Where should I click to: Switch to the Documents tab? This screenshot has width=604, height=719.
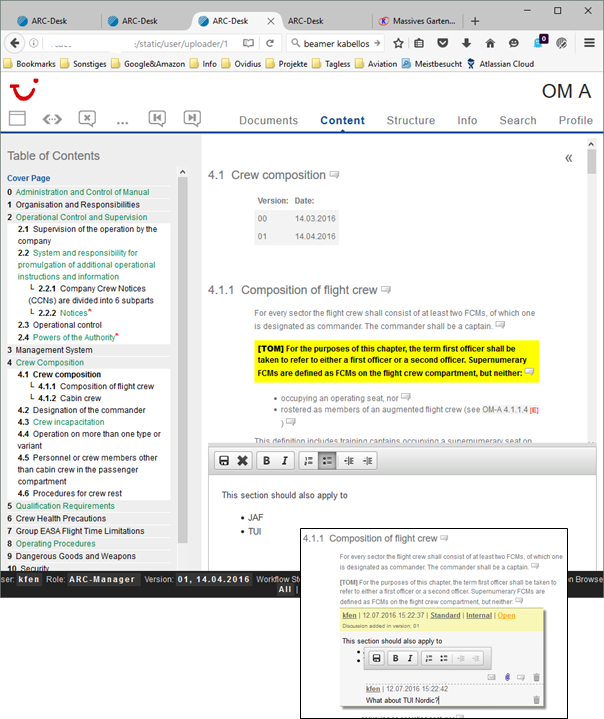[x=268, y=120]
